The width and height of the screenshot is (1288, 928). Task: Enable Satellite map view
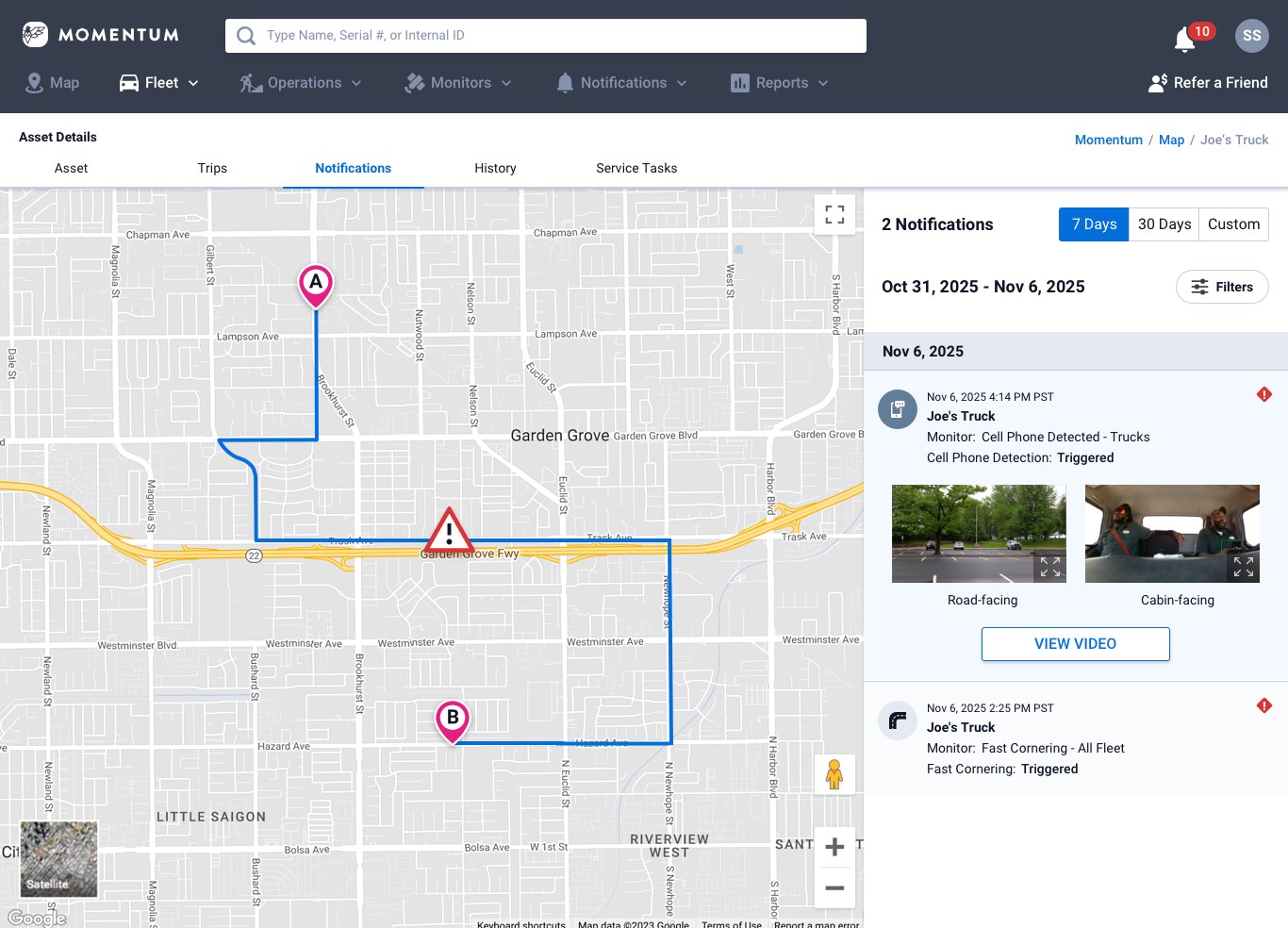[x=58, y=859]
